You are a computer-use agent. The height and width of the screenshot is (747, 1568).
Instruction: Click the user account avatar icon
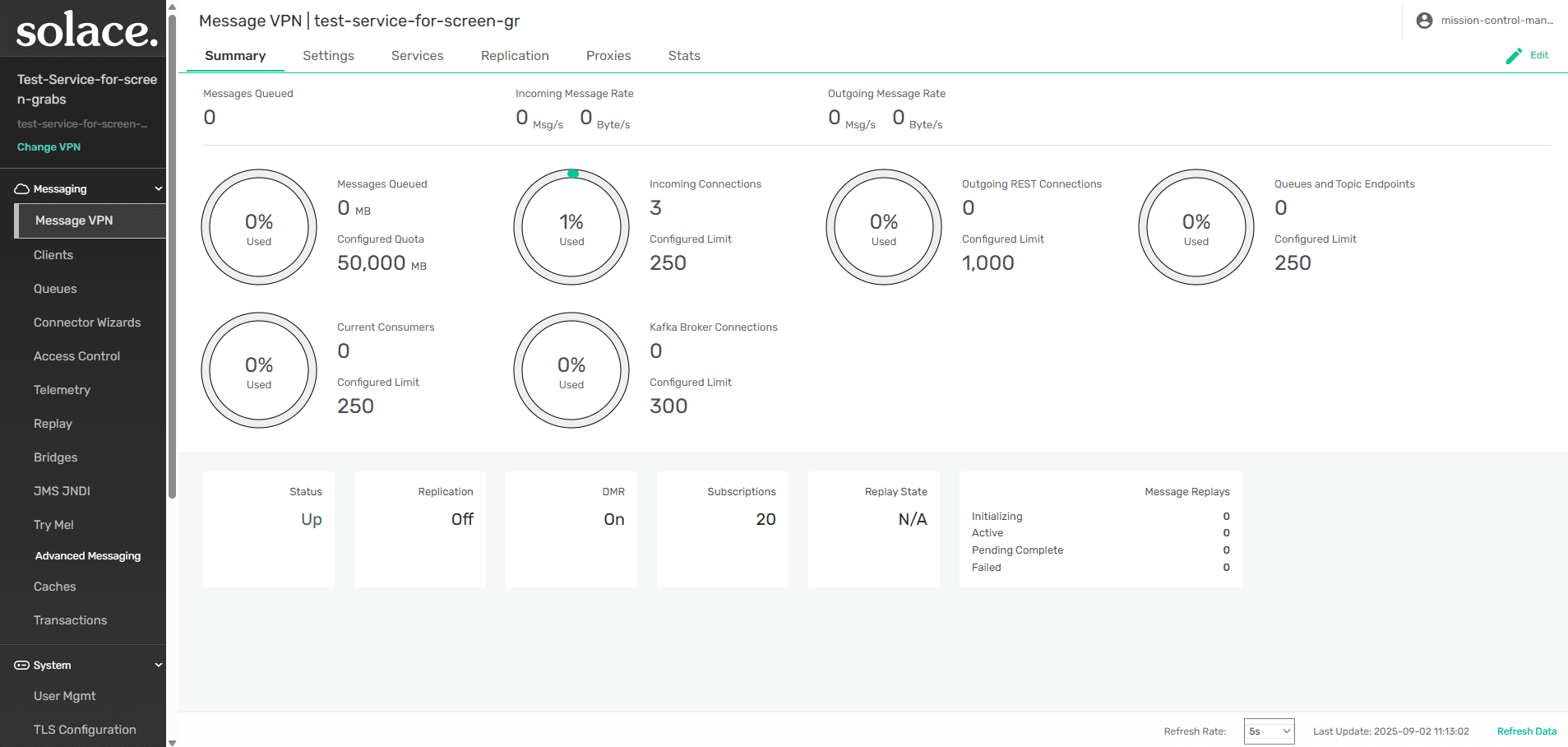[x=1424, y=21]
